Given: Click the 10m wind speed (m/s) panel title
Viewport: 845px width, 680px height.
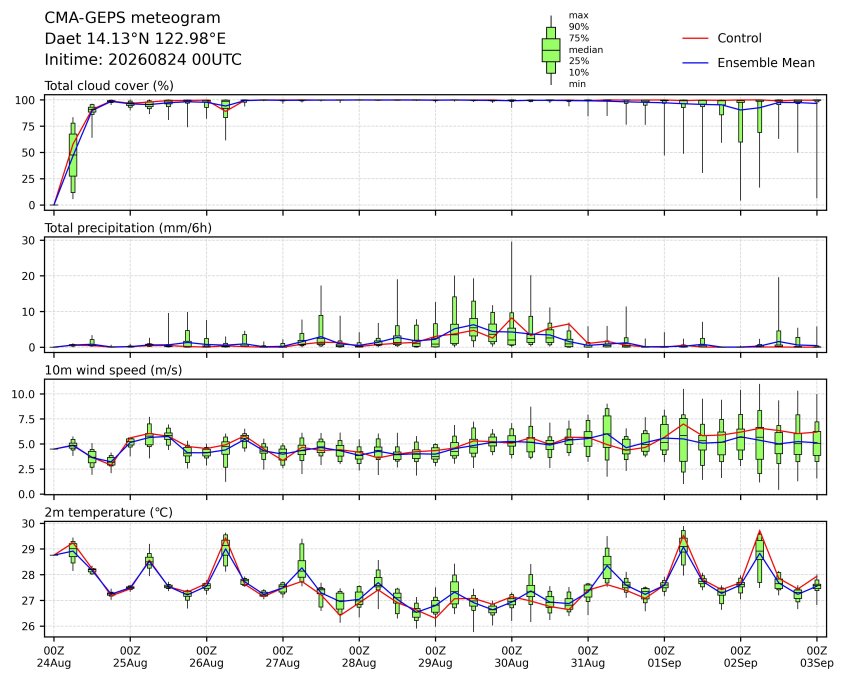Looking at the screenshot, I should pos(113,370).
